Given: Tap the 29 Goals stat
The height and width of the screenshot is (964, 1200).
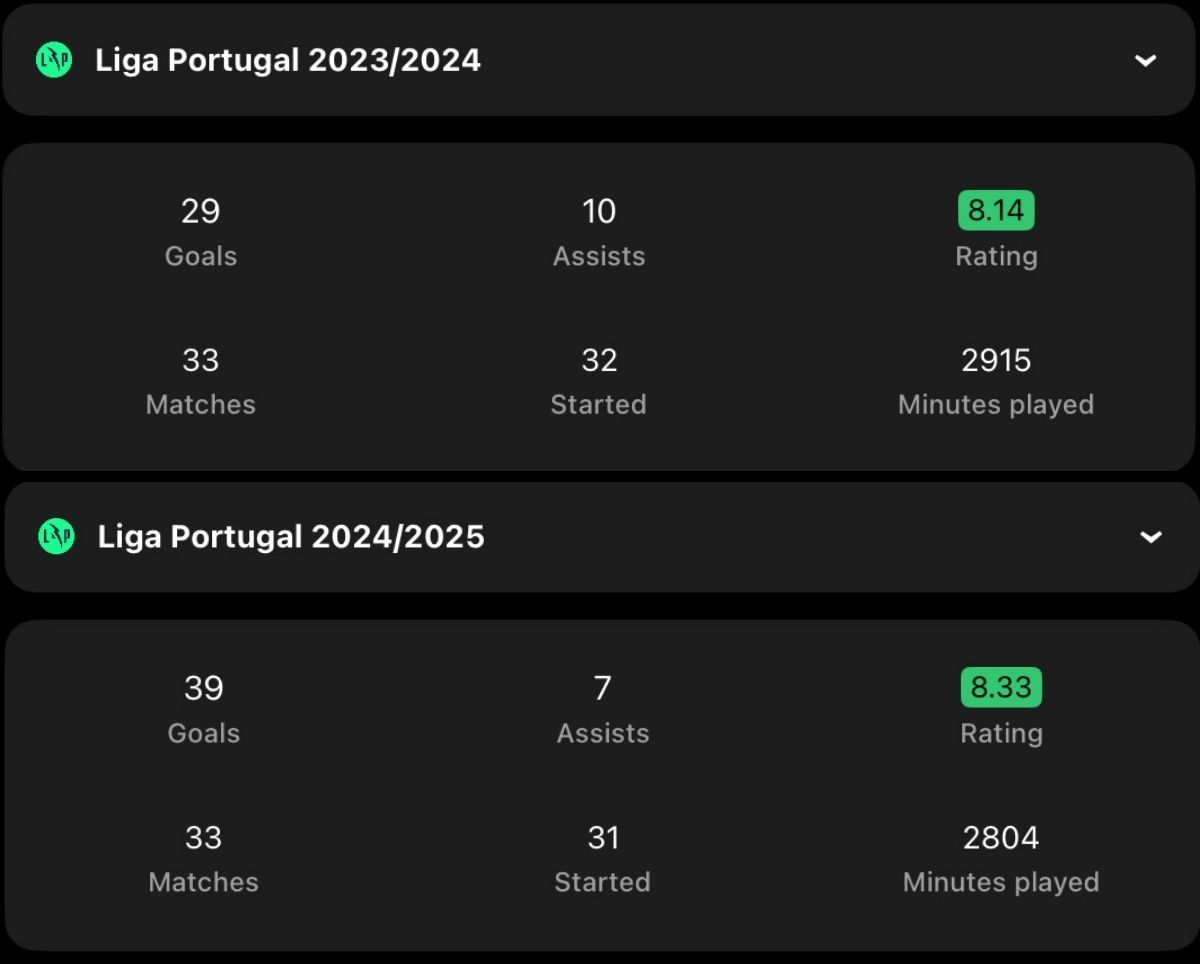Looking at the screenshot, I should pos(201,232).
